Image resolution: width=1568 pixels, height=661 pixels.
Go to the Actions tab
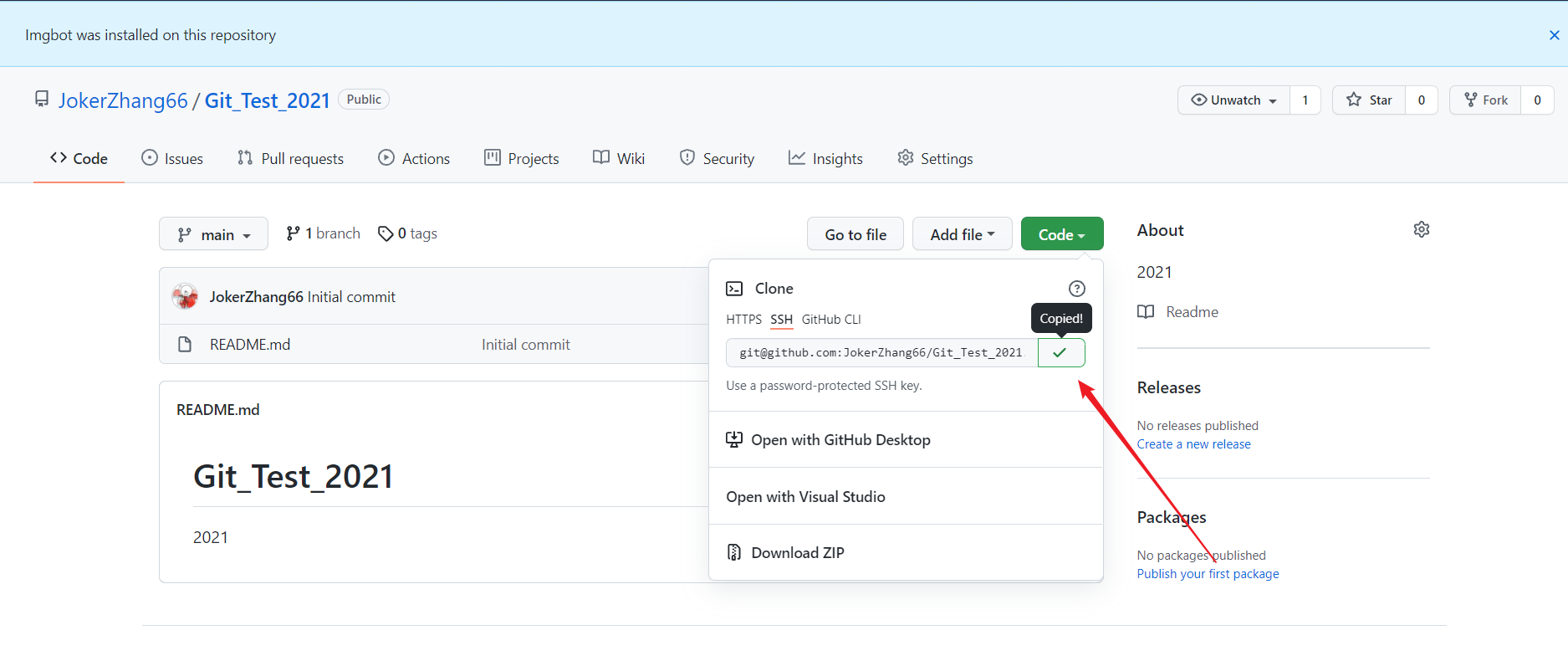(x=414, y=159)
